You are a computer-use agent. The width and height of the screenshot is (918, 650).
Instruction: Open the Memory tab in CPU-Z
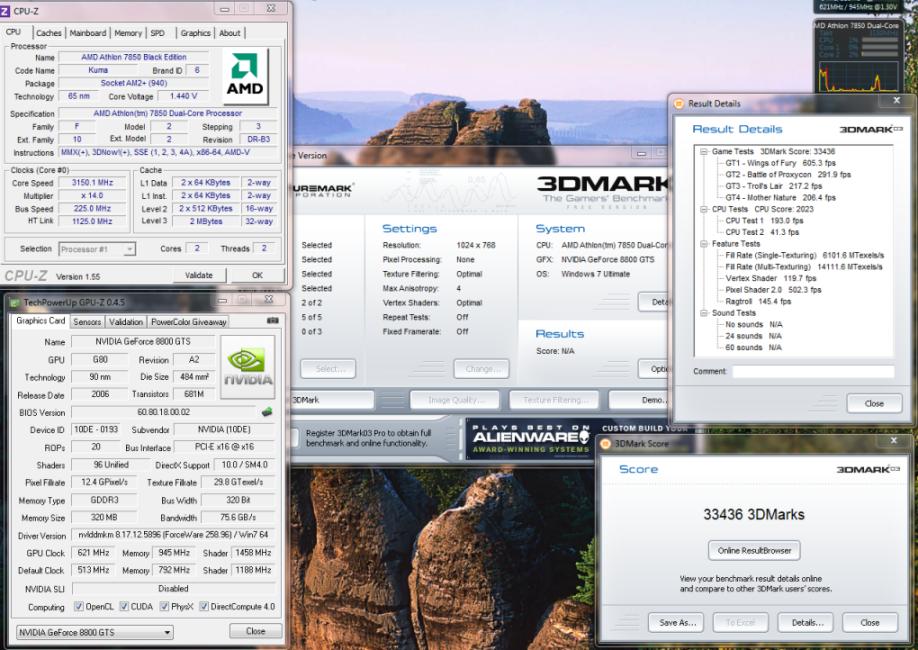click(128, 33)
